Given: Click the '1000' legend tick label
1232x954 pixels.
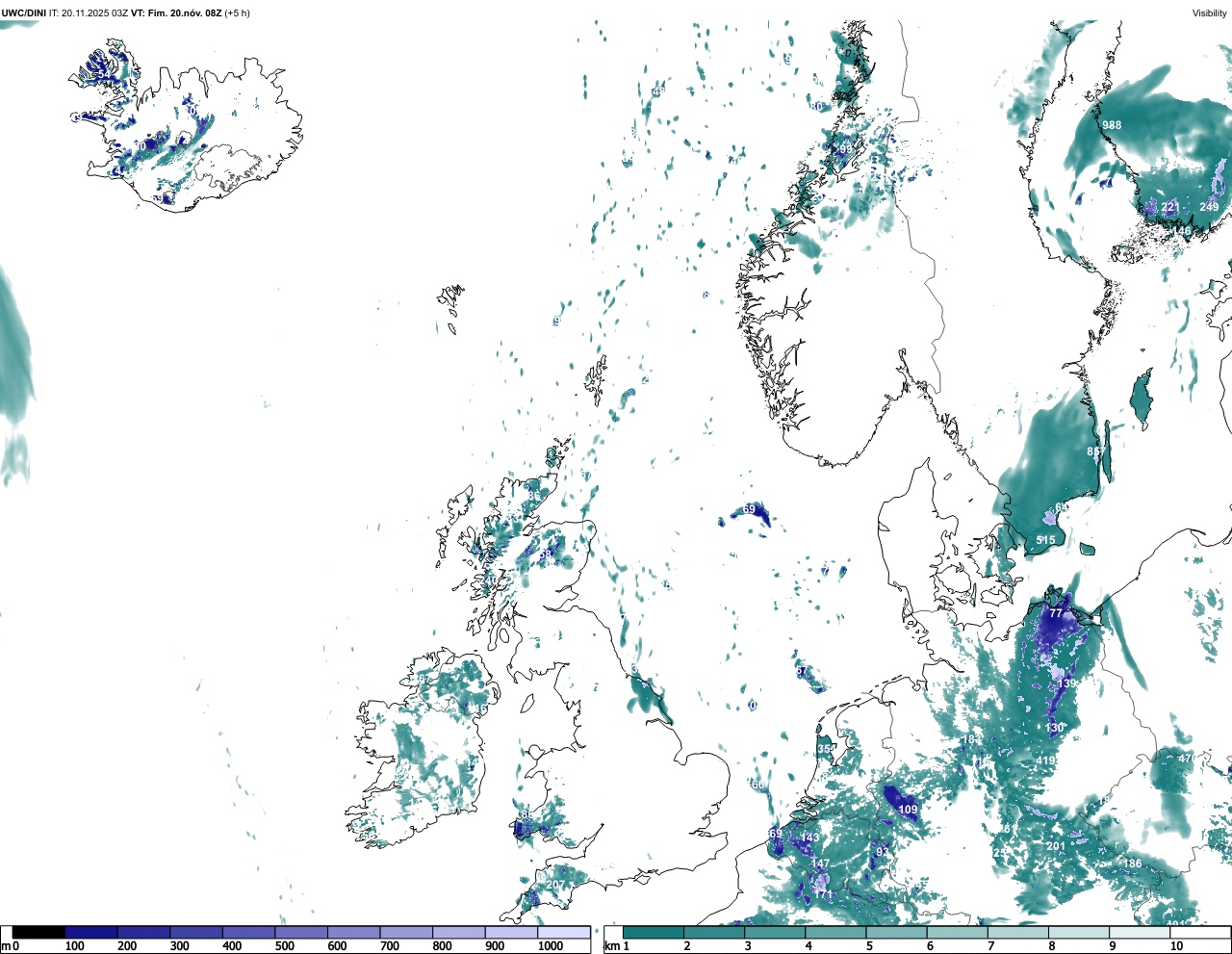Looking at the screenshot, I should (551, 946).
